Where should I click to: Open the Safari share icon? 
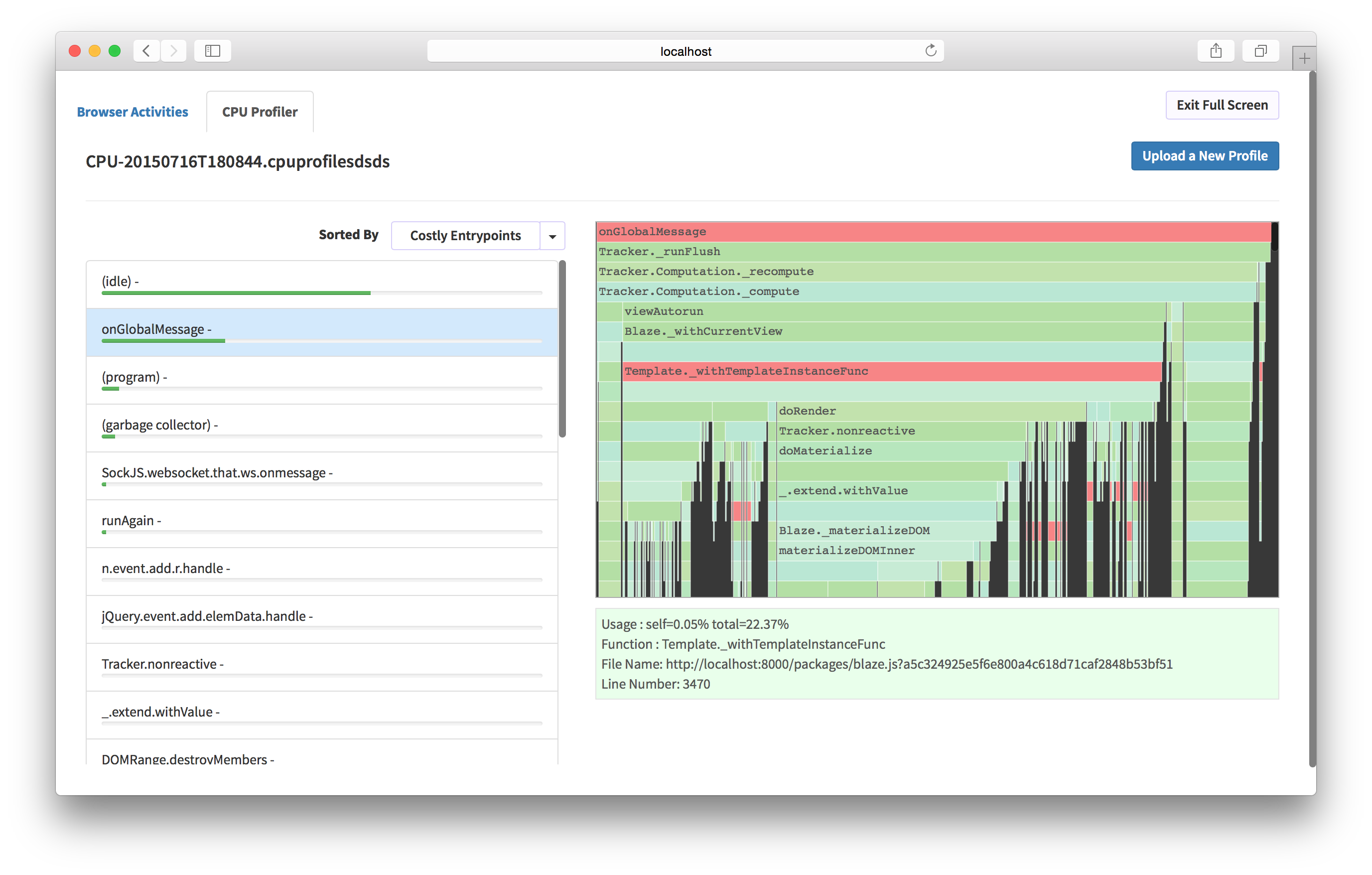(x=1216, y=51)
